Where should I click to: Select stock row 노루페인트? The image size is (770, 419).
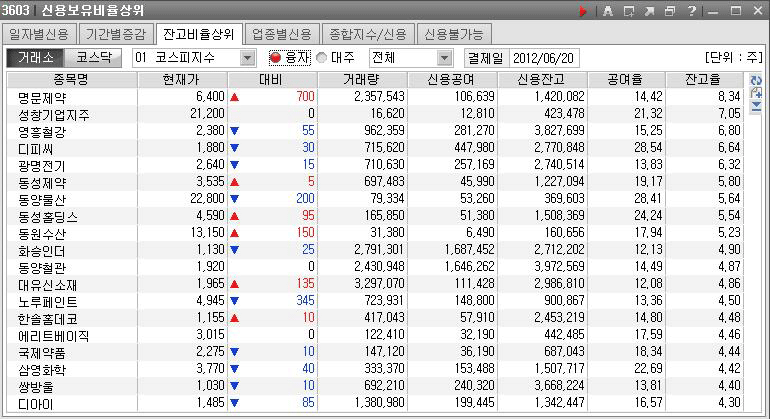(375, 301)
